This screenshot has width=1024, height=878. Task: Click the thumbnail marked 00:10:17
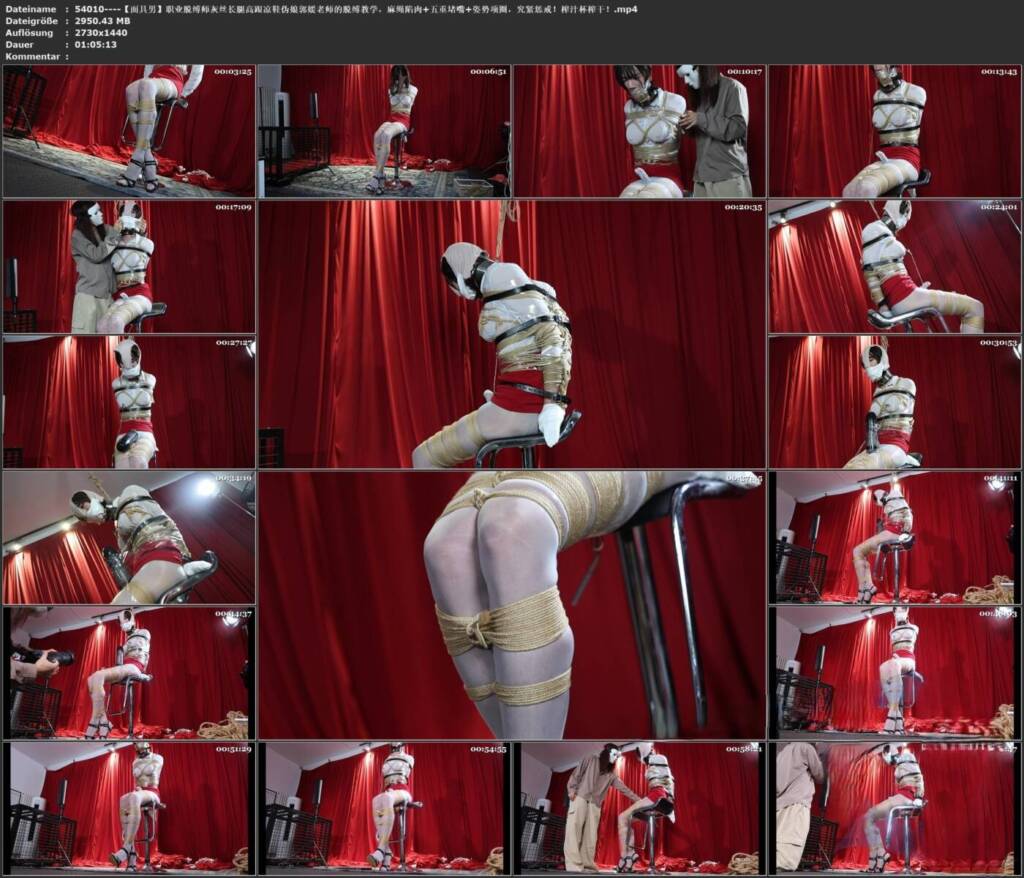[639, 131]
